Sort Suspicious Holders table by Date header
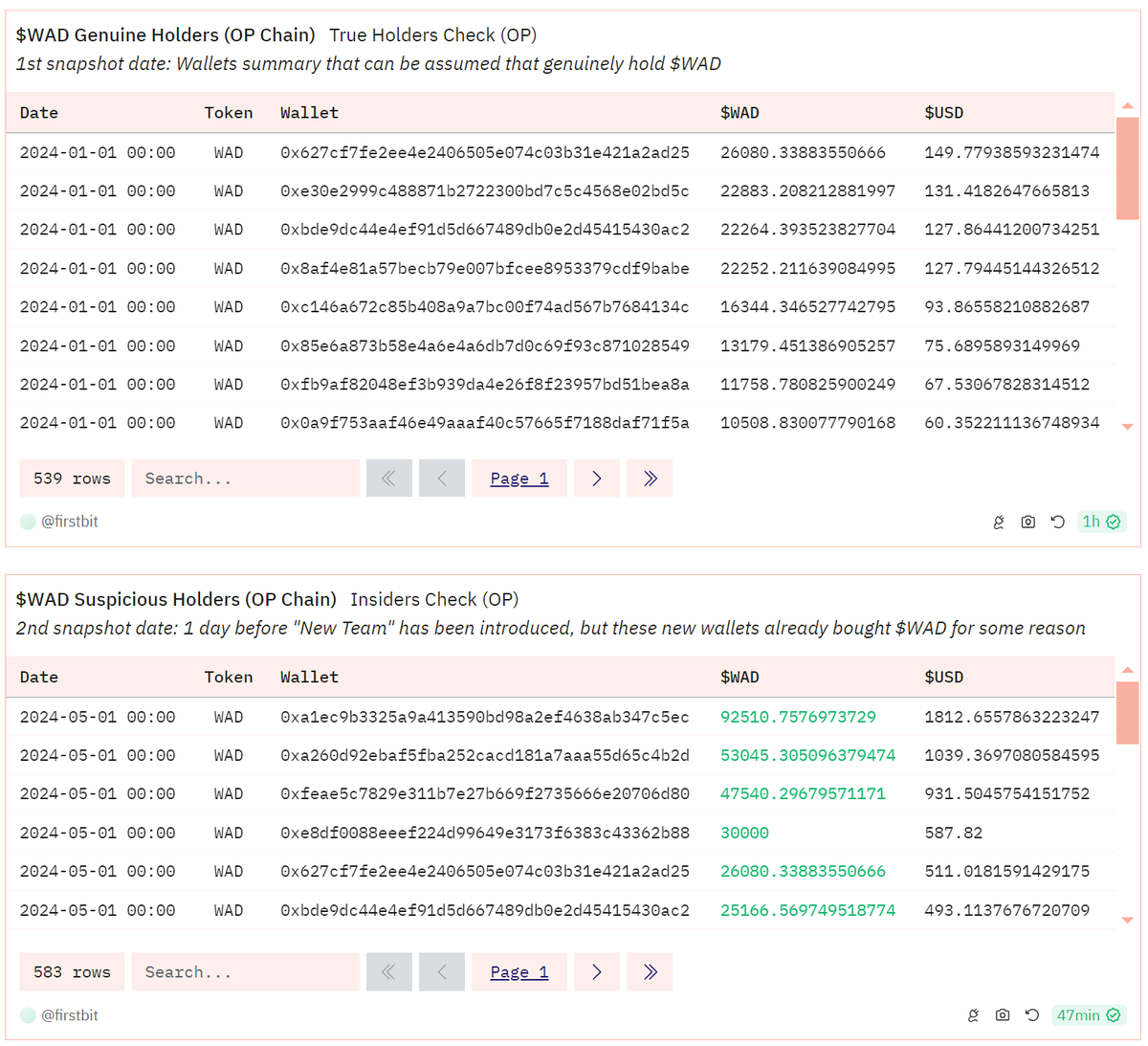This screenshot has height=1046, width=1148. pos(39,678)
